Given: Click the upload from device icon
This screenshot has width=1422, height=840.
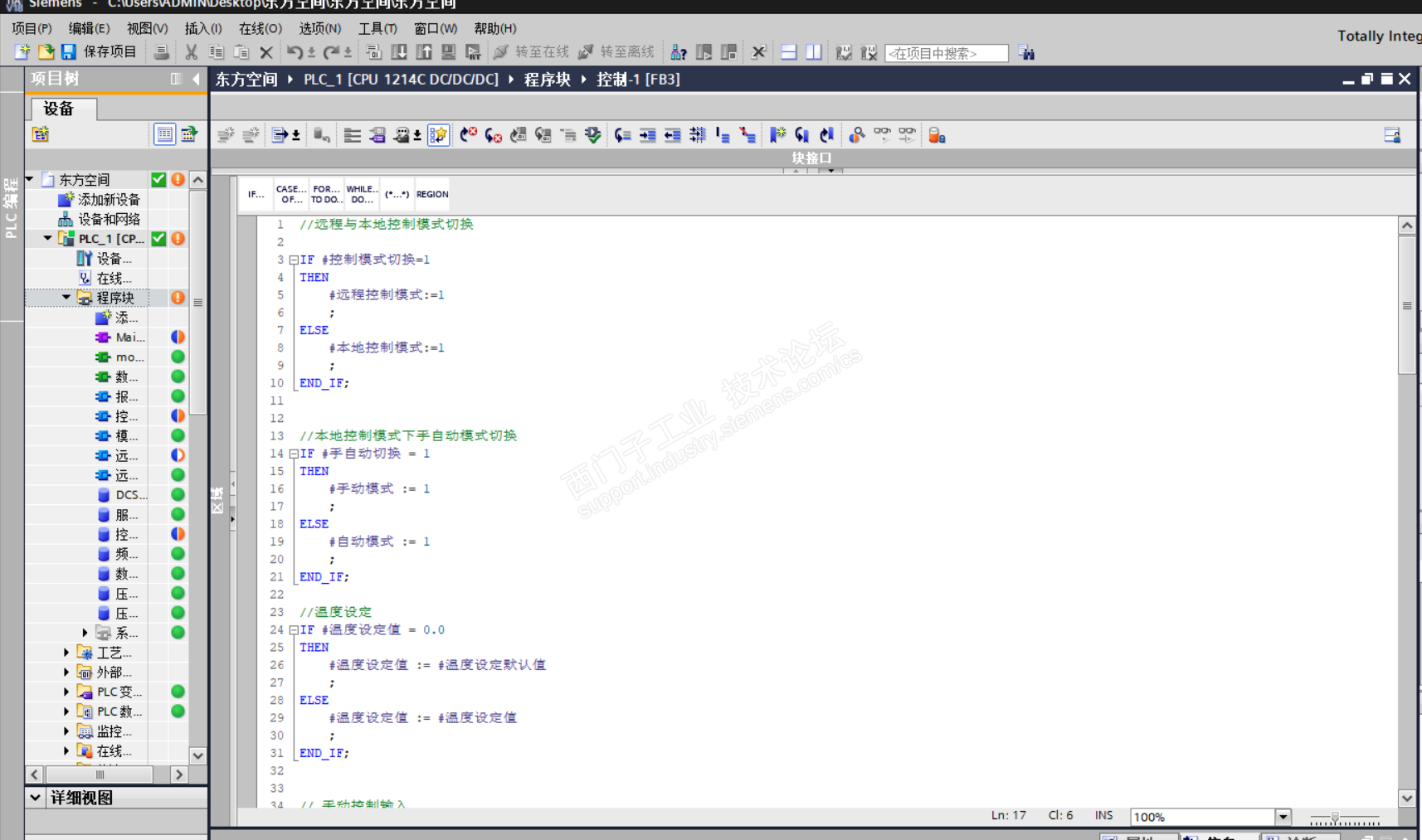Looking at the screenshot, I should [424, 52].
